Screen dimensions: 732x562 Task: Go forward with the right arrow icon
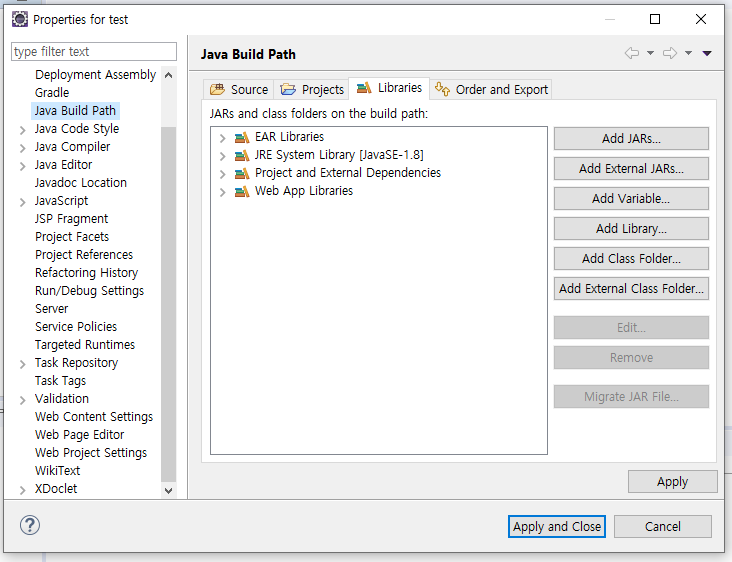(670, 53)
